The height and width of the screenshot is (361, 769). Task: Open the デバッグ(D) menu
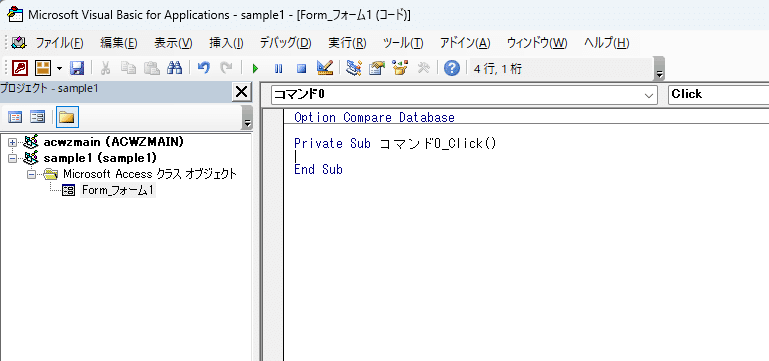pos(285,43)
